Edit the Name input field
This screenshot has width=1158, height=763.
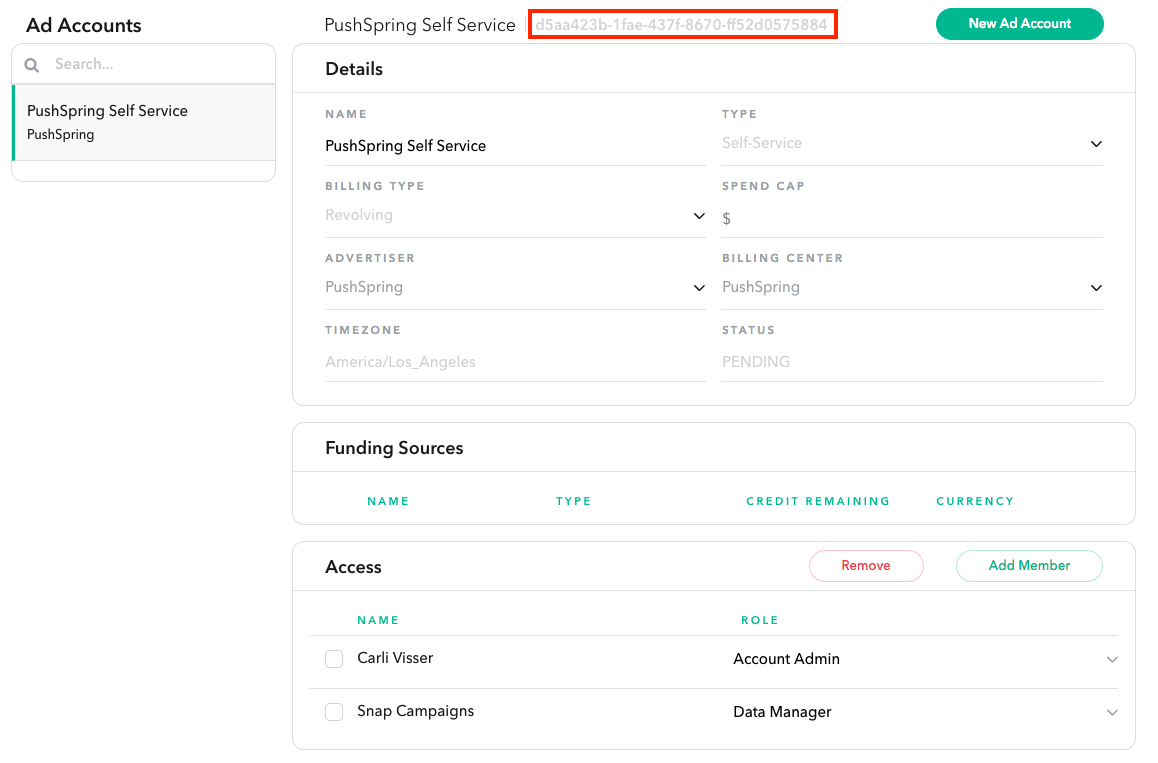tap(515, 146)
